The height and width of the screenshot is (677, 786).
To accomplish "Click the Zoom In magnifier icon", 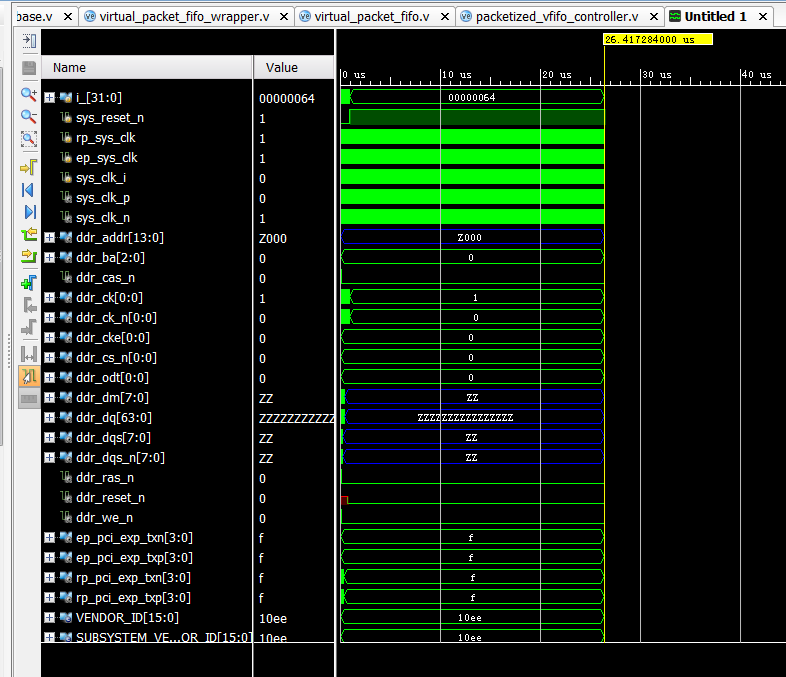I will tap(29, 93).
